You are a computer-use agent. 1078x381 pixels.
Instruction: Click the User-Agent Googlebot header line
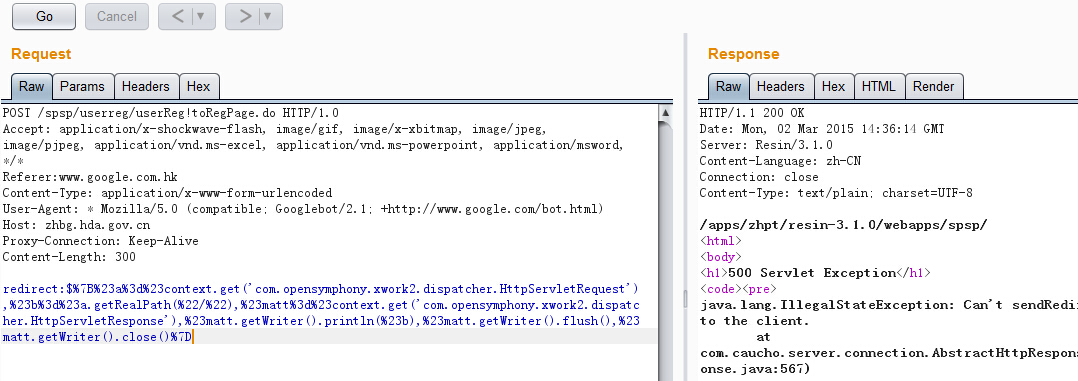(x=303, y=209)
